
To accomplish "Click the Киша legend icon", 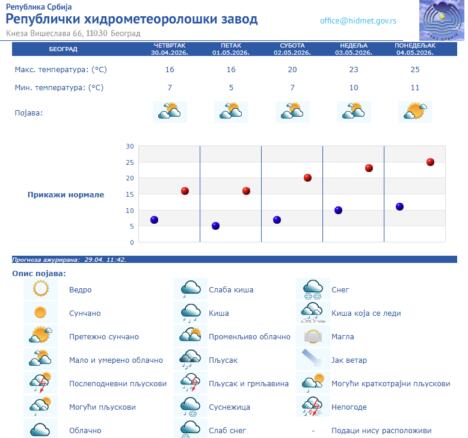I will pyautogui.click(x=191, y=313).
